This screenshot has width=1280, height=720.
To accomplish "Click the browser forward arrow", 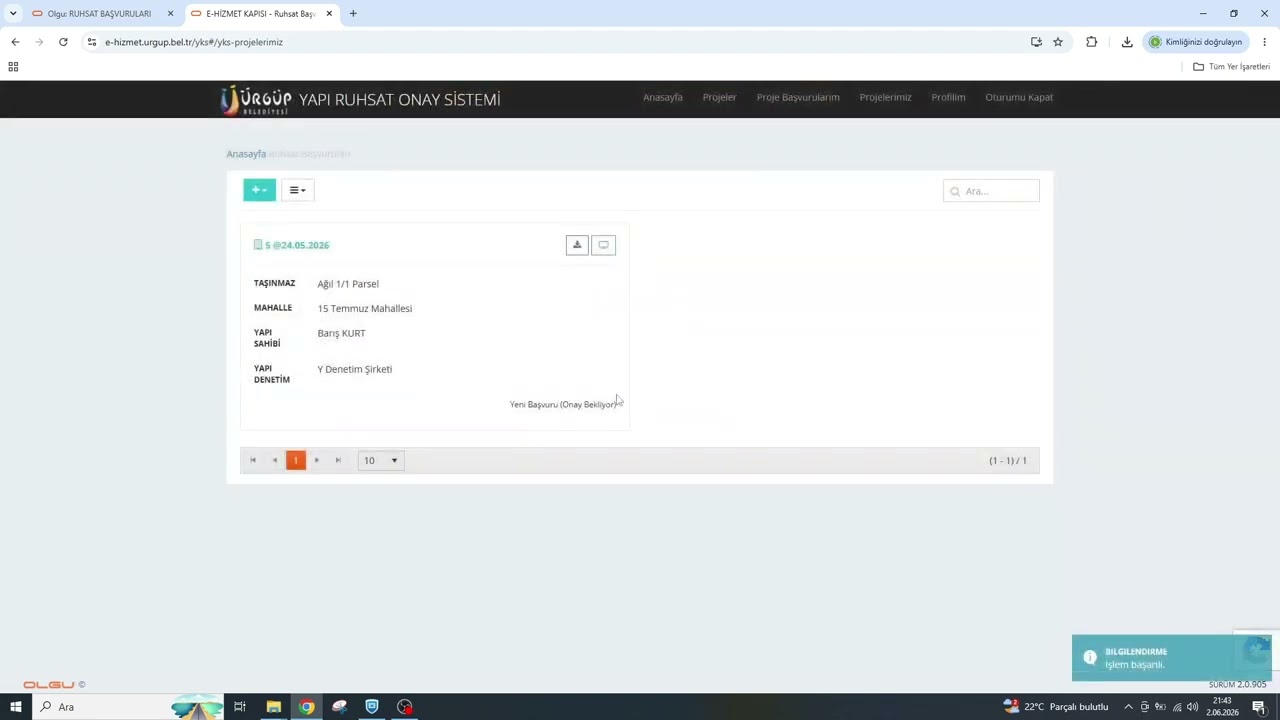I will point(39,42).
